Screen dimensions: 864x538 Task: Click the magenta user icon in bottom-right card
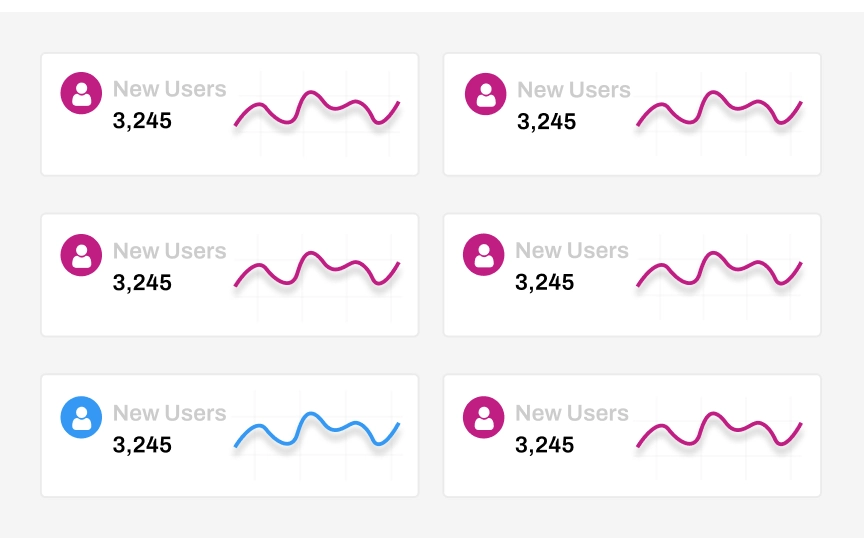[484, 417]
